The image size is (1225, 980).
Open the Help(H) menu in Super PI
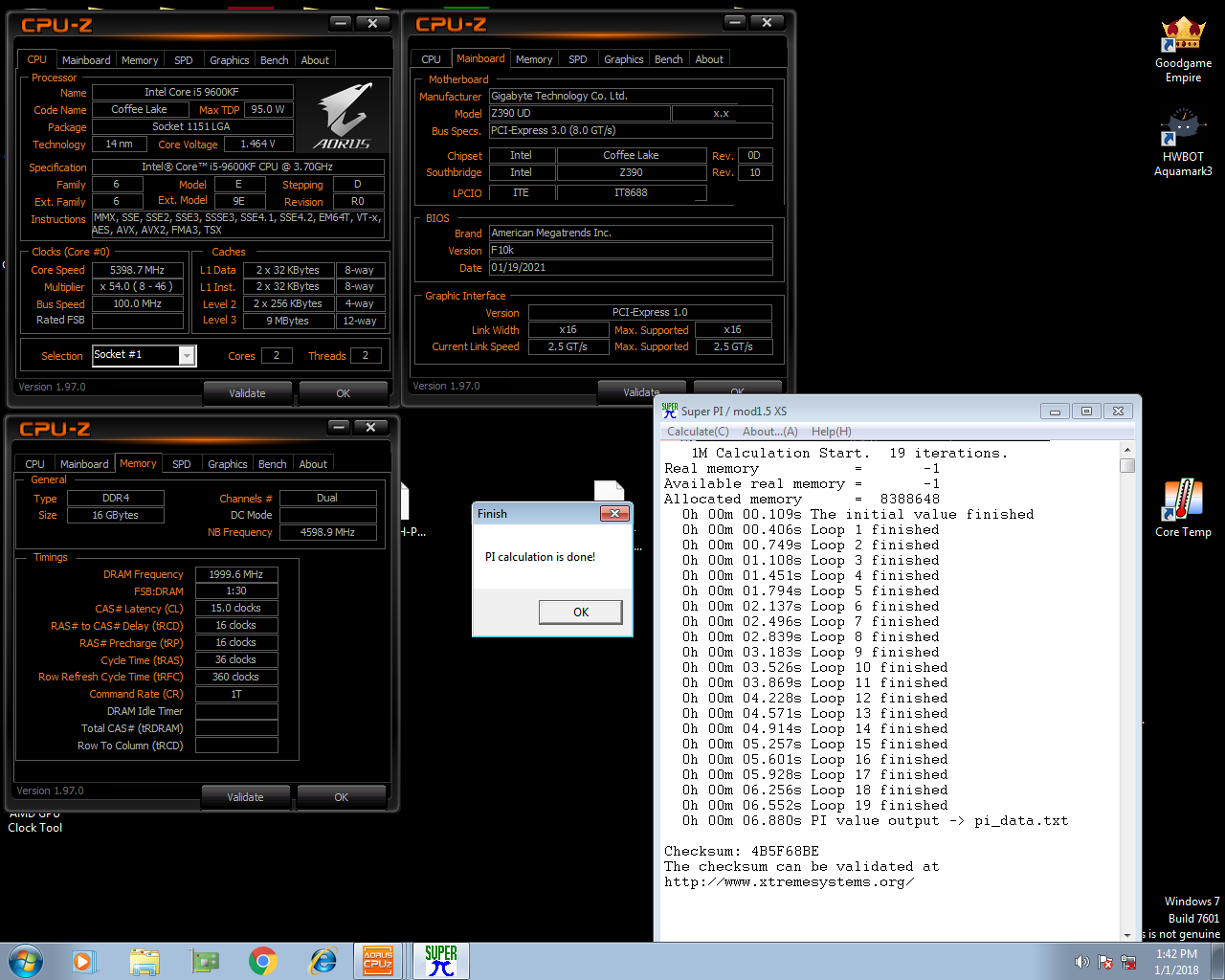click(x=832, y=432)
